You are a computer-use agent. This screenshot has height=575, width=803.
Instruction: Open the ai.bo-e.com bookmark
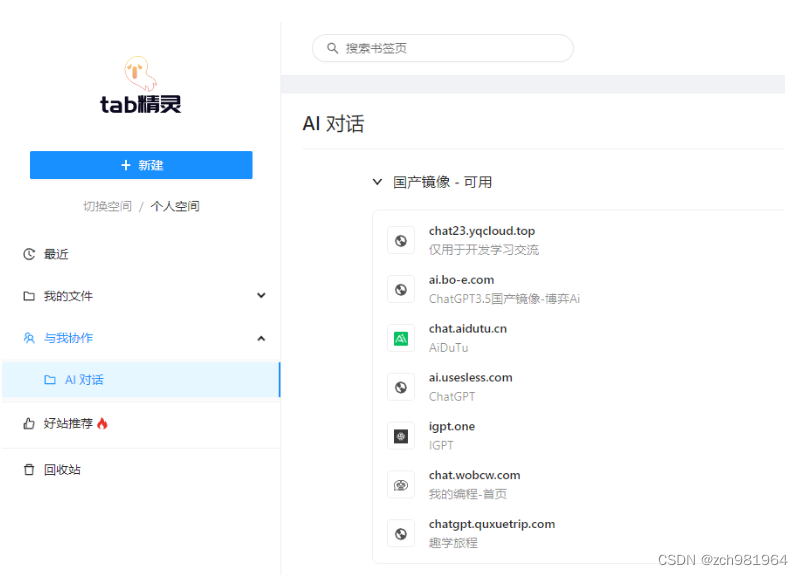(x=461, y=280)
